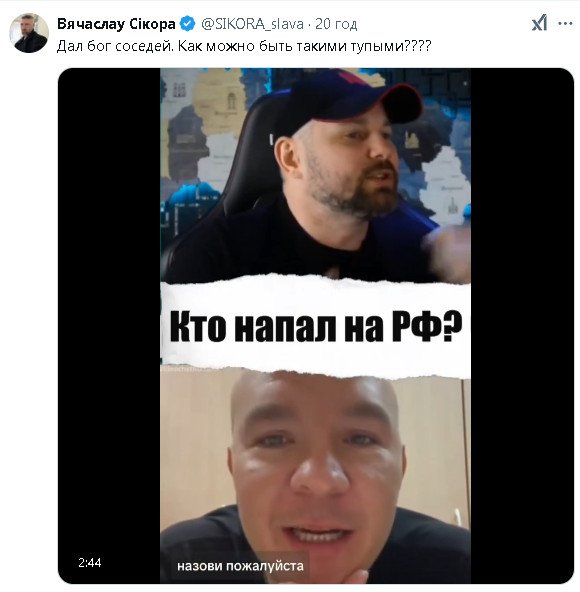This screenshot has width=580, height=592.
Task: Click the назови пожалуйста subtitle caption
Action: (x=241, y=566)
